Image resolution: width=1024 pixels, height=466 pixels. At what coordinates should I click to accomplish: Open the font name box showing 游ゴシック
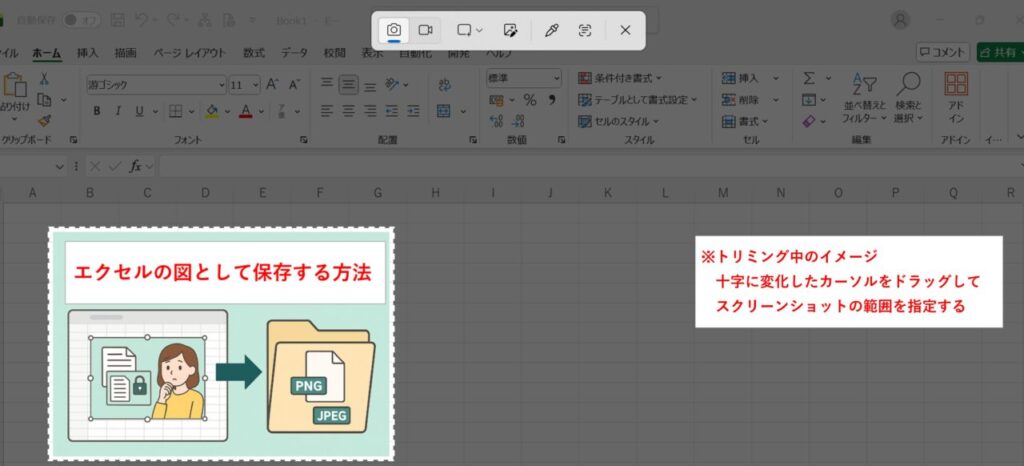tap(156, 85)
